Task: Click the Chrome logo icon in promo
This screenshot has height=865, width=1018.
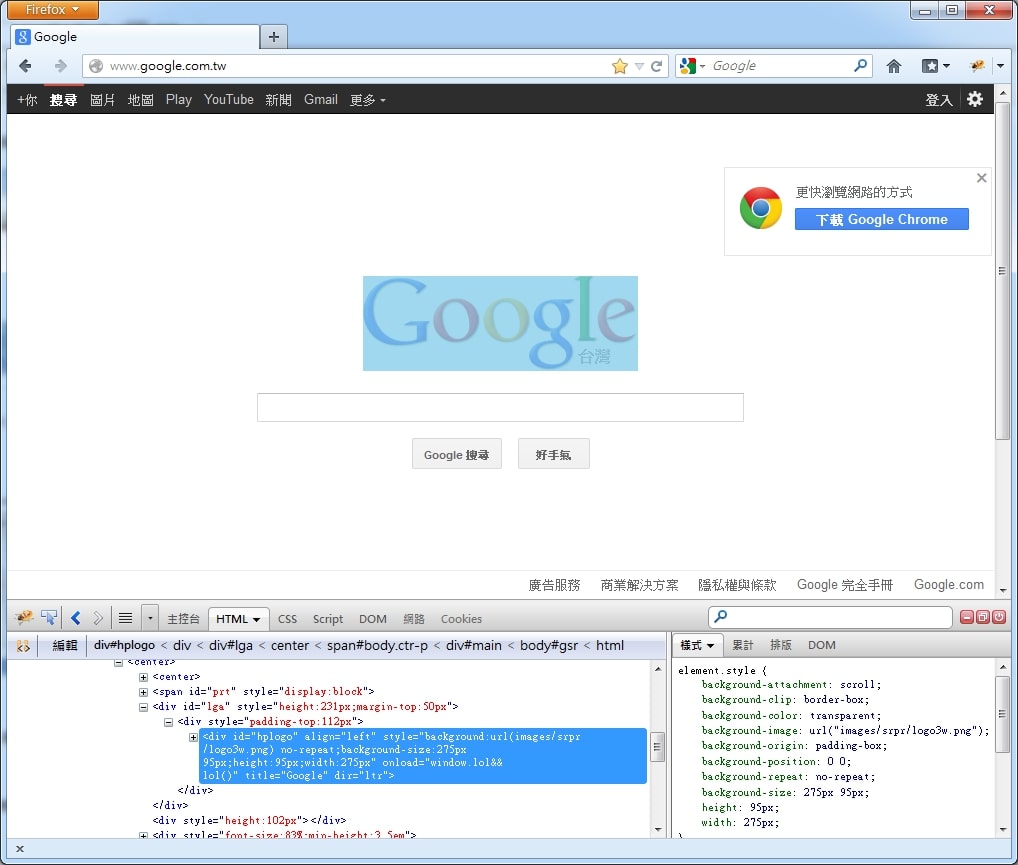Action: [760, 208]
